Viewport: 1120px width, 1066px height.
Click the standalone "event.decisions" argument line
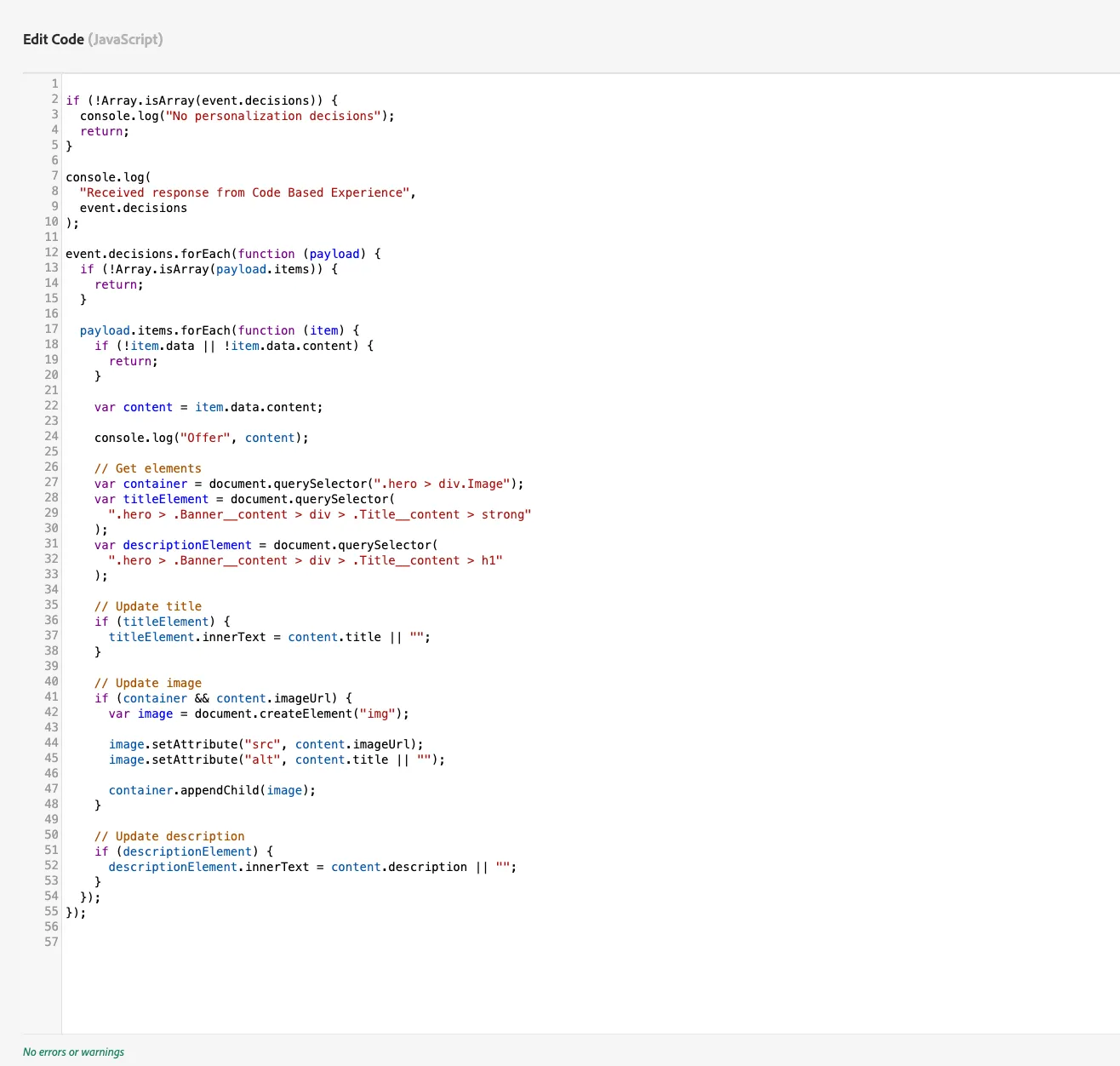point(134,208)
